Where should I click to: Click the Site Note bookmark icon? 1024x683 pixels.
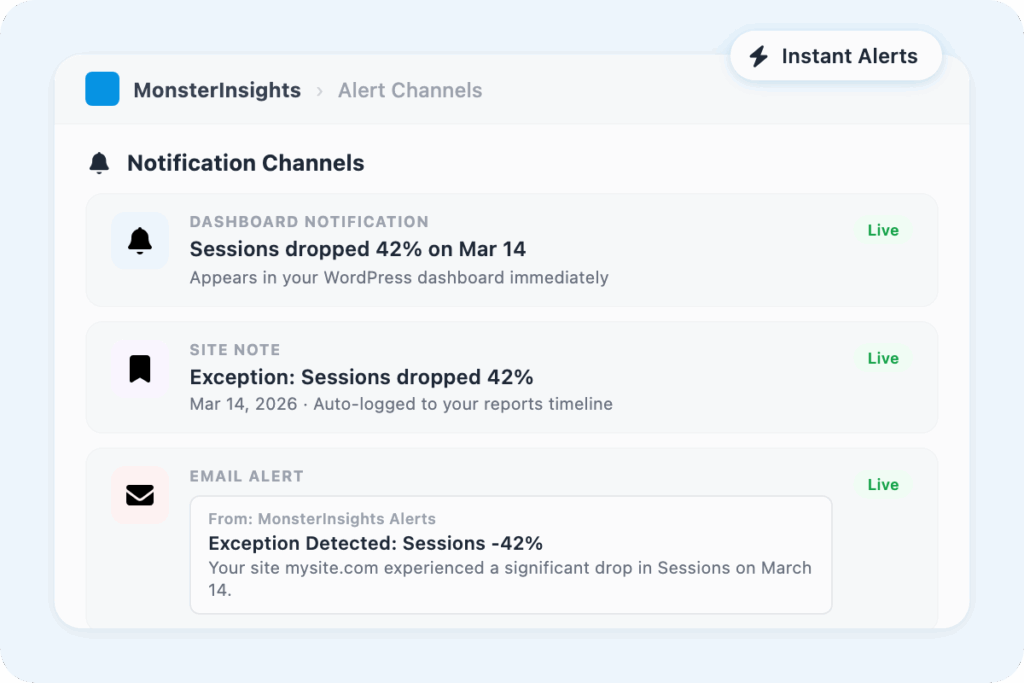[140, 369]
